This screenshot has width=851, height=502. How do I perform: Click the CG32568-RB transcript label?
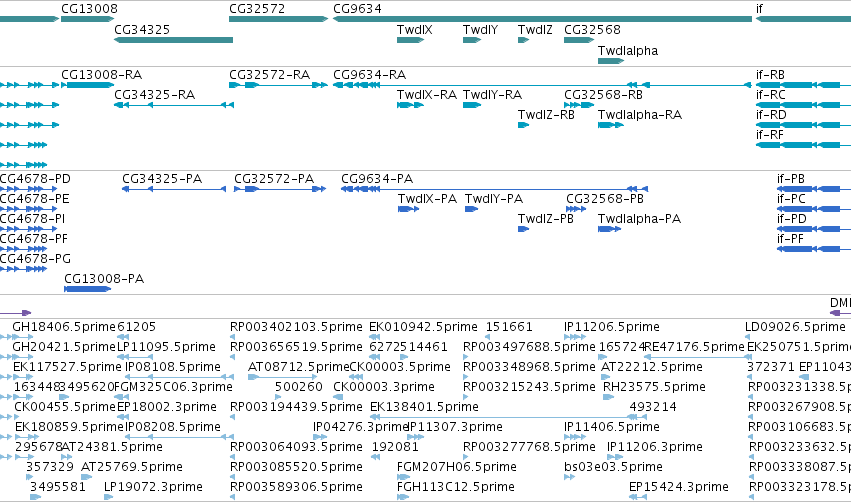pyautogui.click(x=603, y=94)
